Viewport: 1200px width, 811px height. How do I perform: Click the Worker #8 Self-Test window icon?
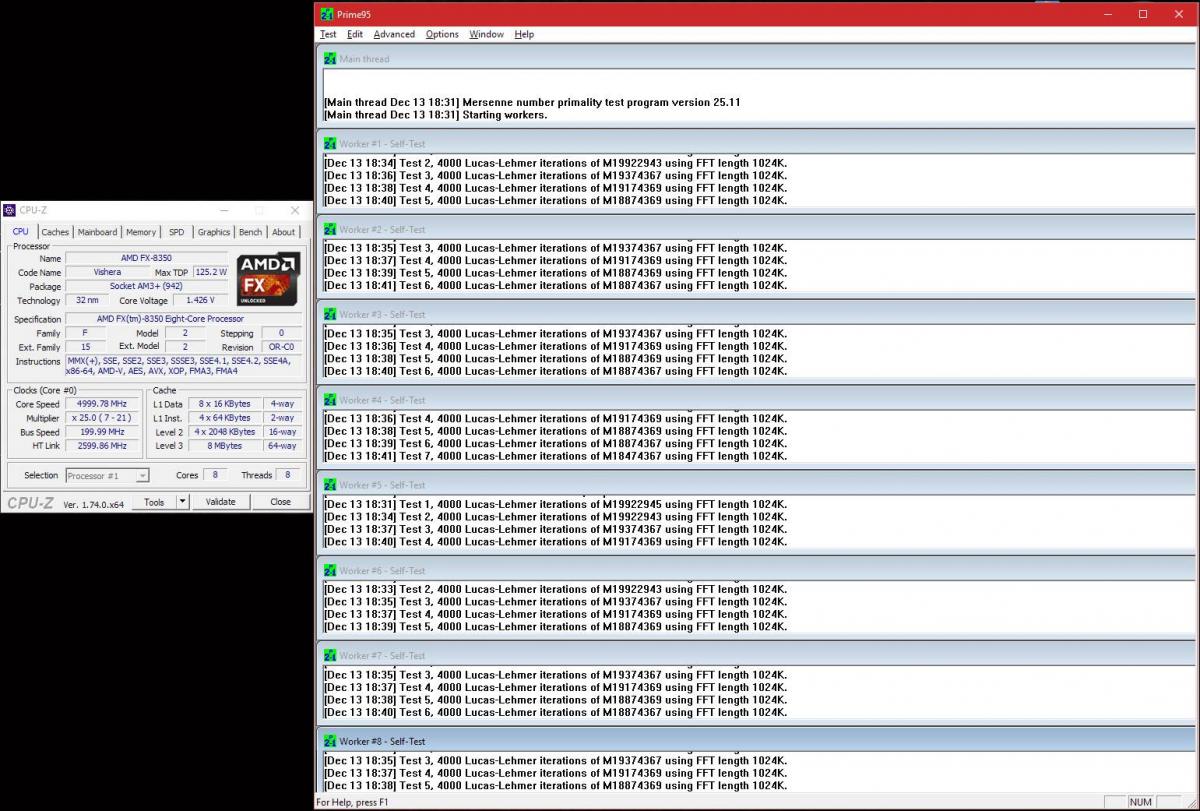tap(330, 741)
